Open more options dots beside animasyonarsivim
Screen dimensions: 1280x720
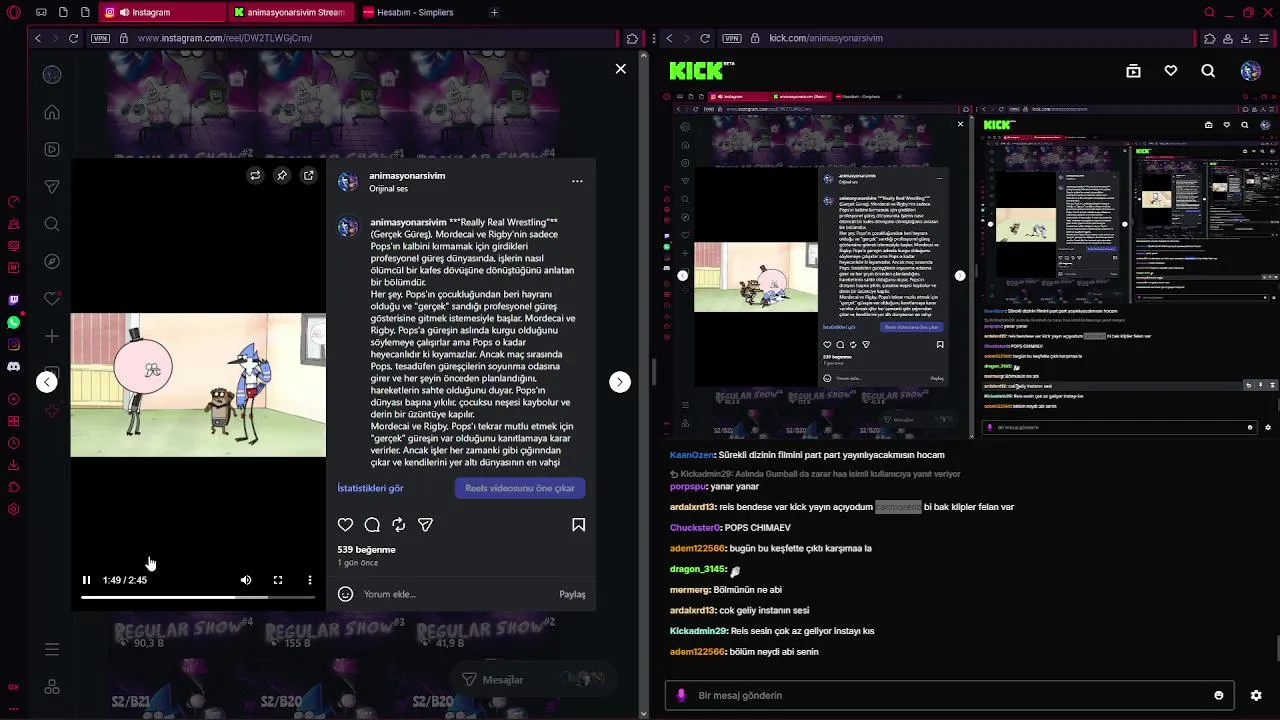point(577,181)
